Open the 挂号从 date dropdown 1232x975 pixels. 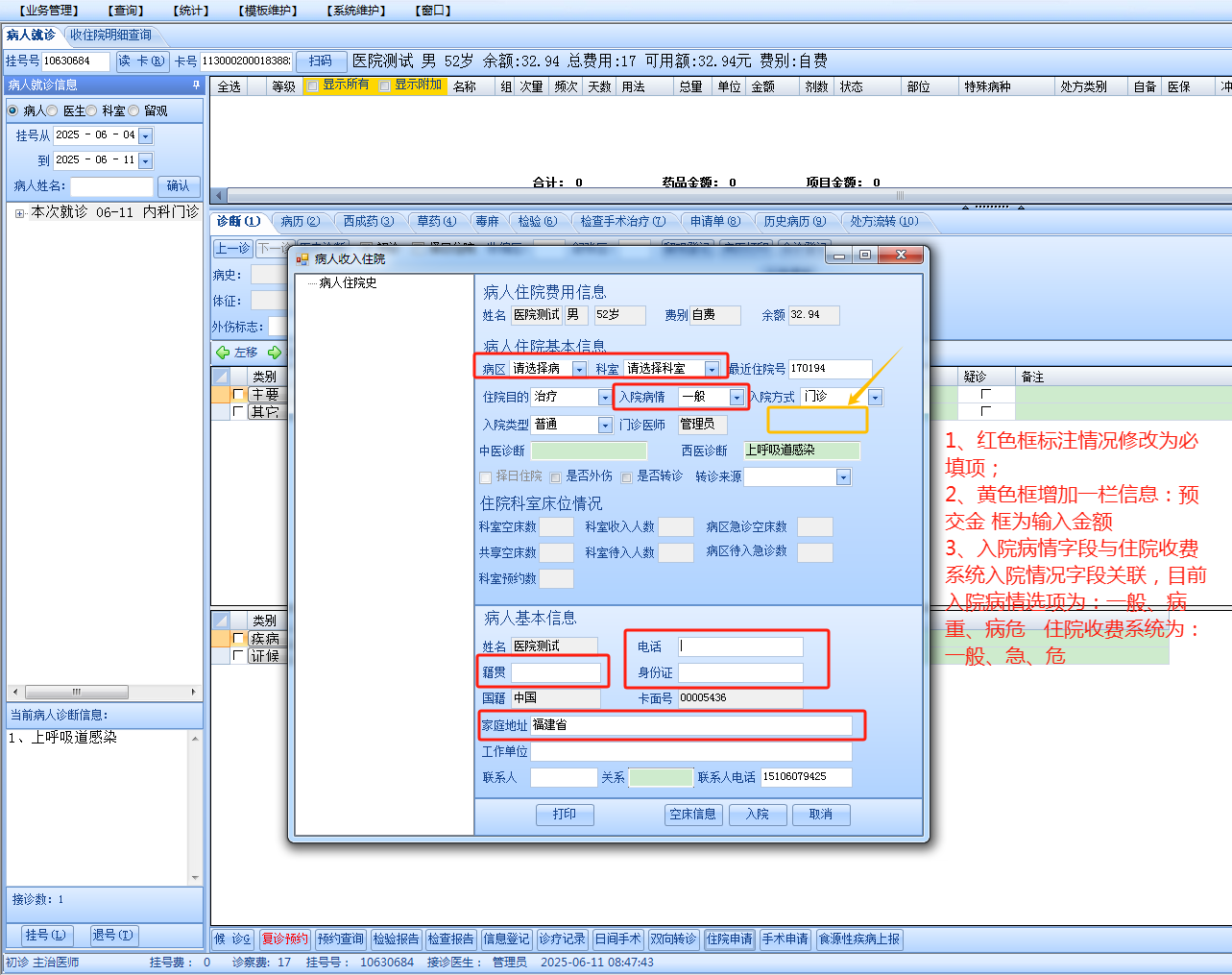[145, 136]
